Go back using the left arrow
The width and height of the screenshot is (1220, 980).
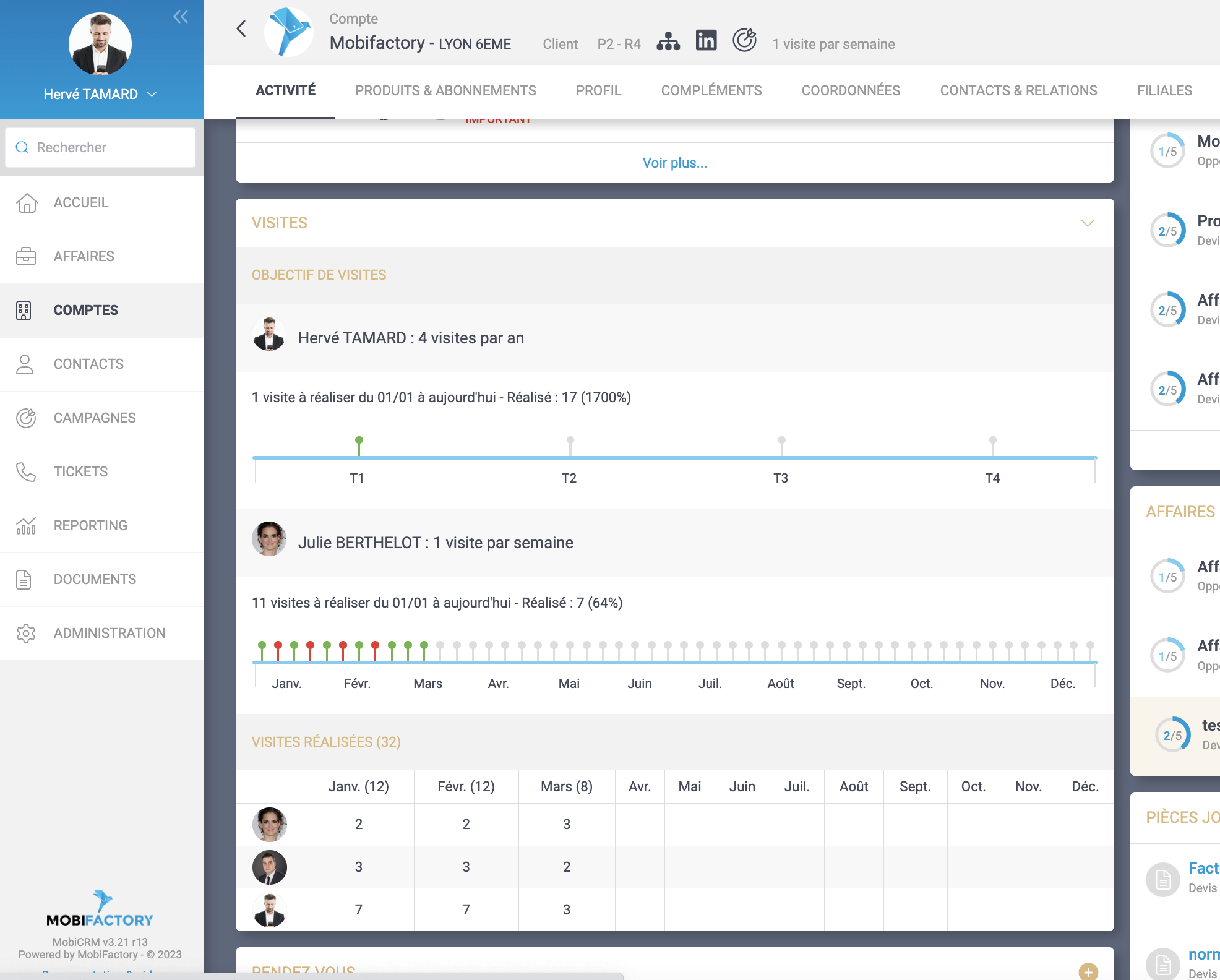point(241,28)
